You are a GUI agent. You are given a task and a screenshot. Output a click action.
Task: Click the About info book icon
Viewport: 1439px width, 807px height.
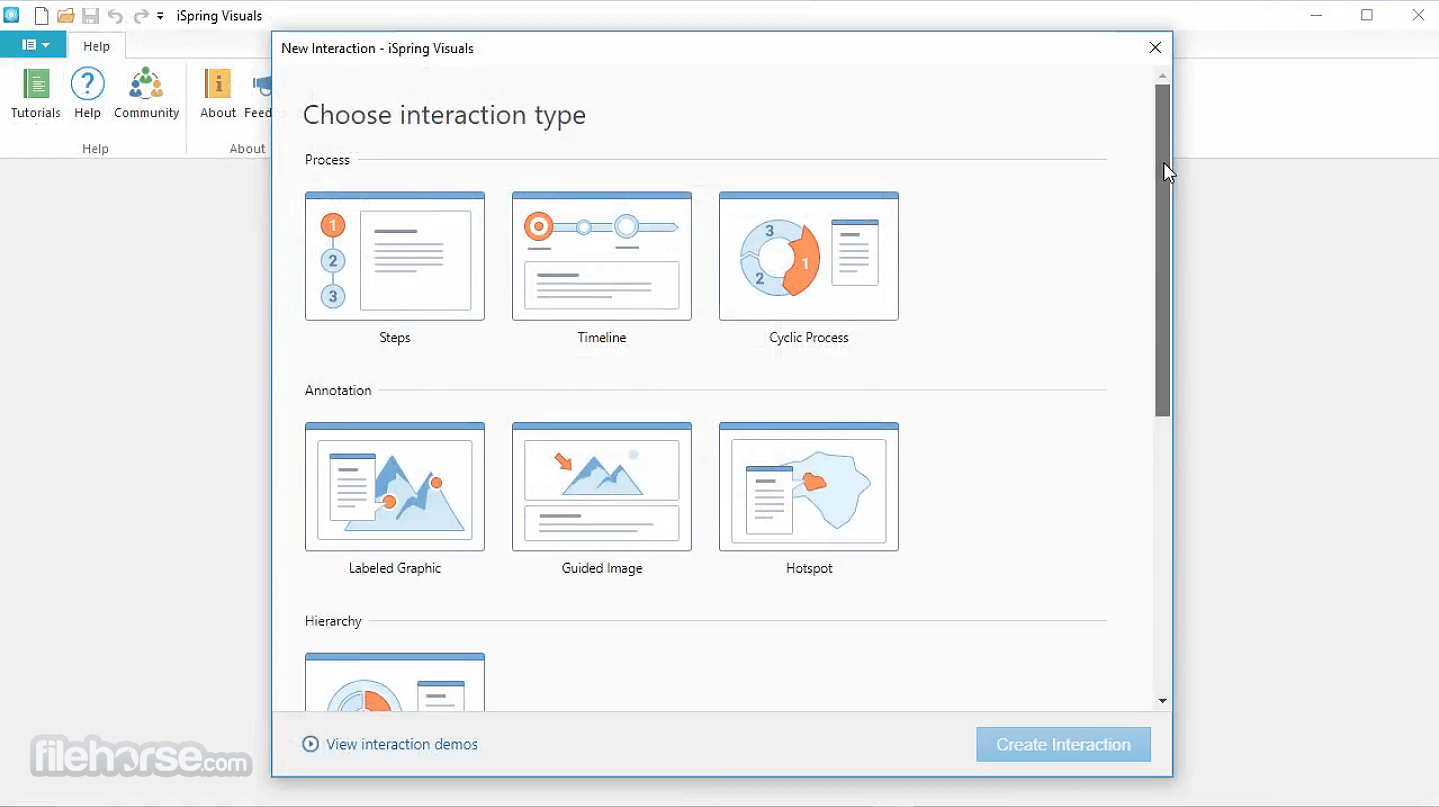click(217, 84)
